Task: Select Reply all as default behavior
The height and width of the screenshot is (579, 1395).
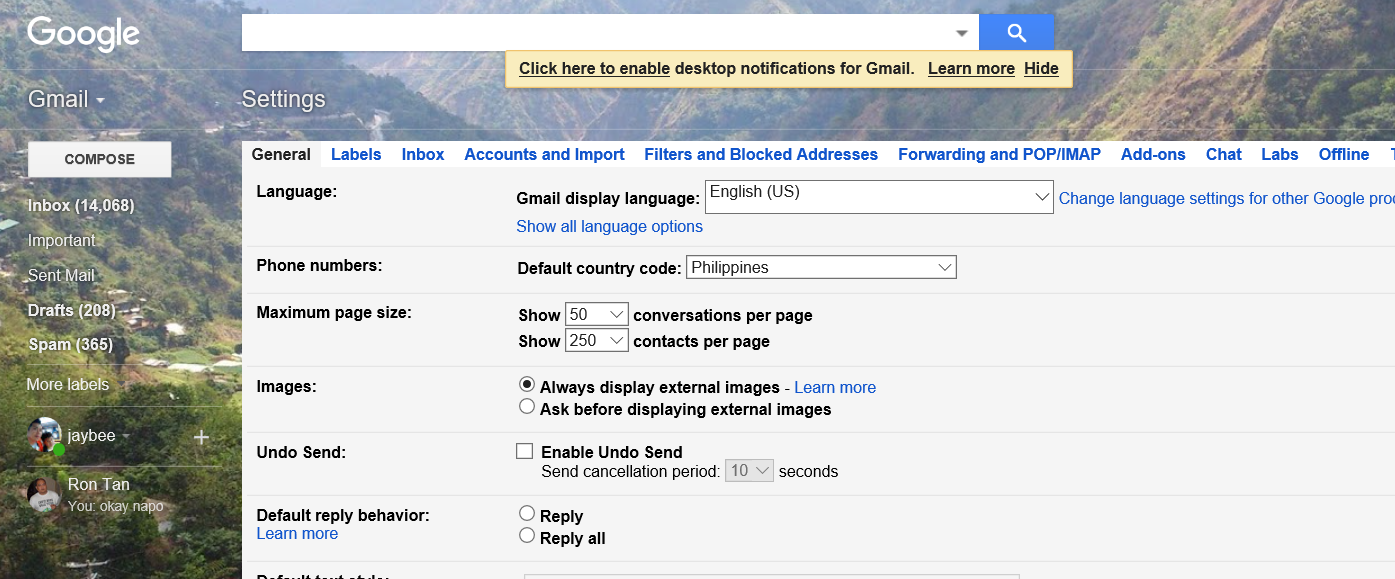Action: click(527, 535)
